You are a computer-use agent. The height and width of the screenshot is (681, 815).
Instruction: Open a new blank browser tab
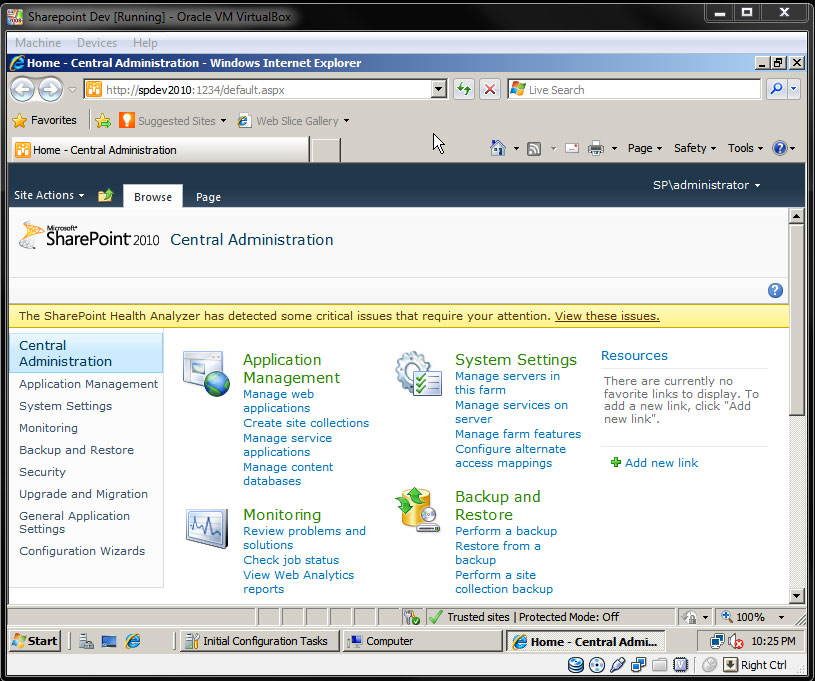(x=325, y=150)
